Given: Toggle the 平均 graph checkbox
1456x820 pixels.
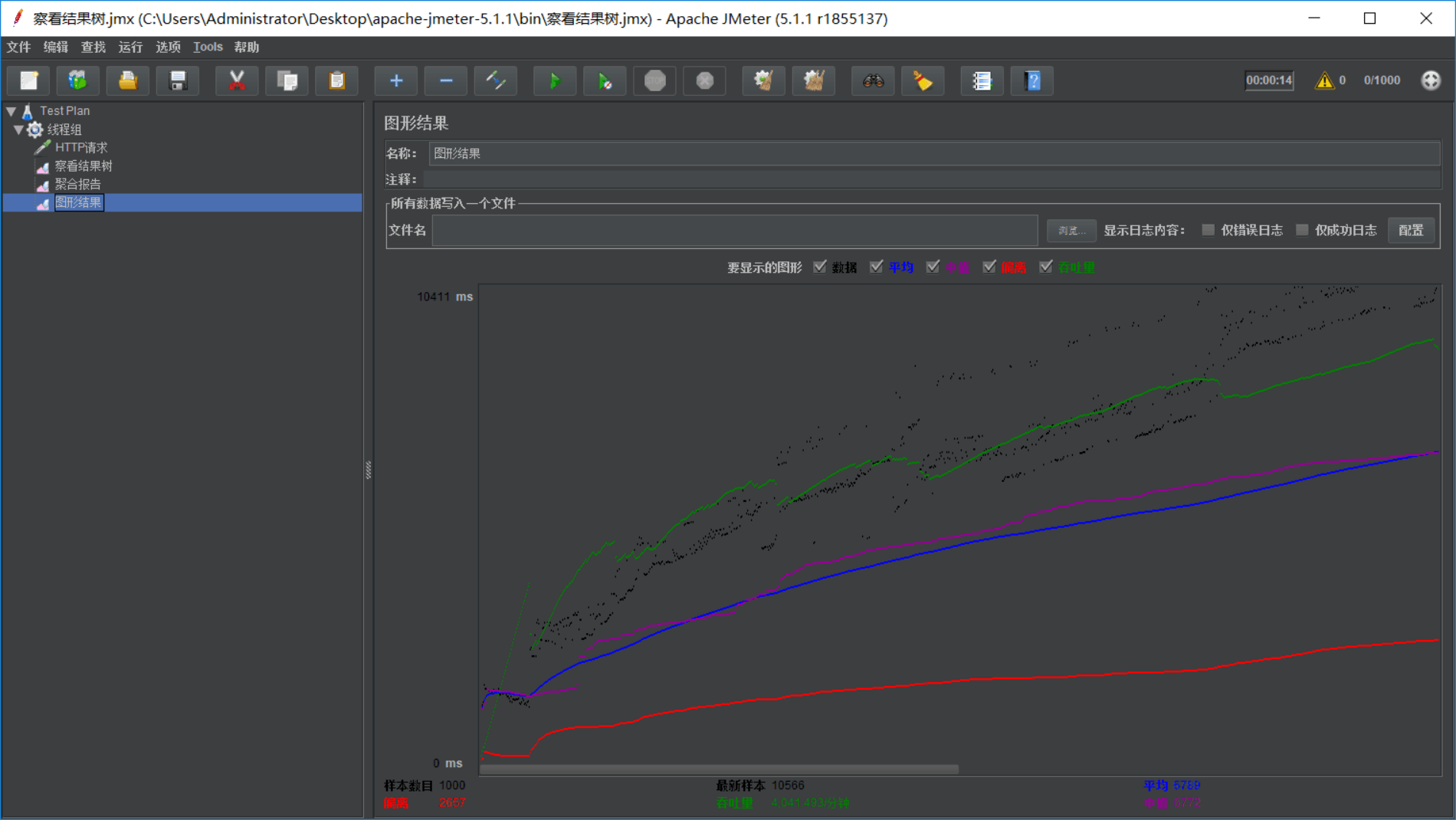Looking at the screenshot, I should [877, 267].
